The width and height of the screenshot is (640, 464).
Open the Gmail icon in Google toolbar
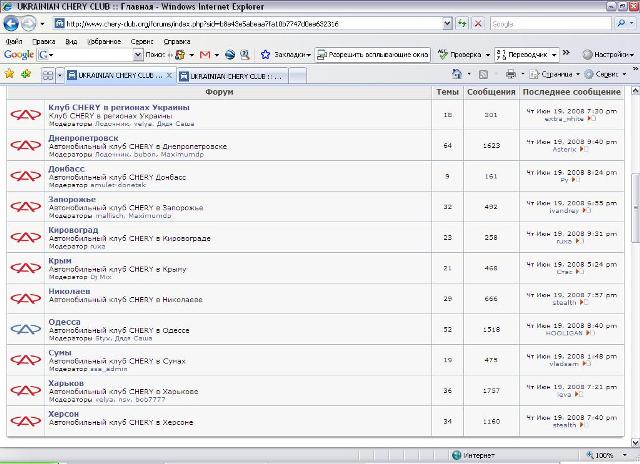pyautogui.click(x=205, y=54)
